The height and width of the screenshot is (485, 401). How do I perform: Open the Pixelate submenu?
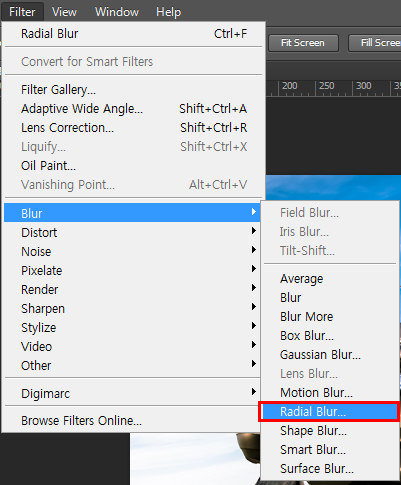point(132,270)
